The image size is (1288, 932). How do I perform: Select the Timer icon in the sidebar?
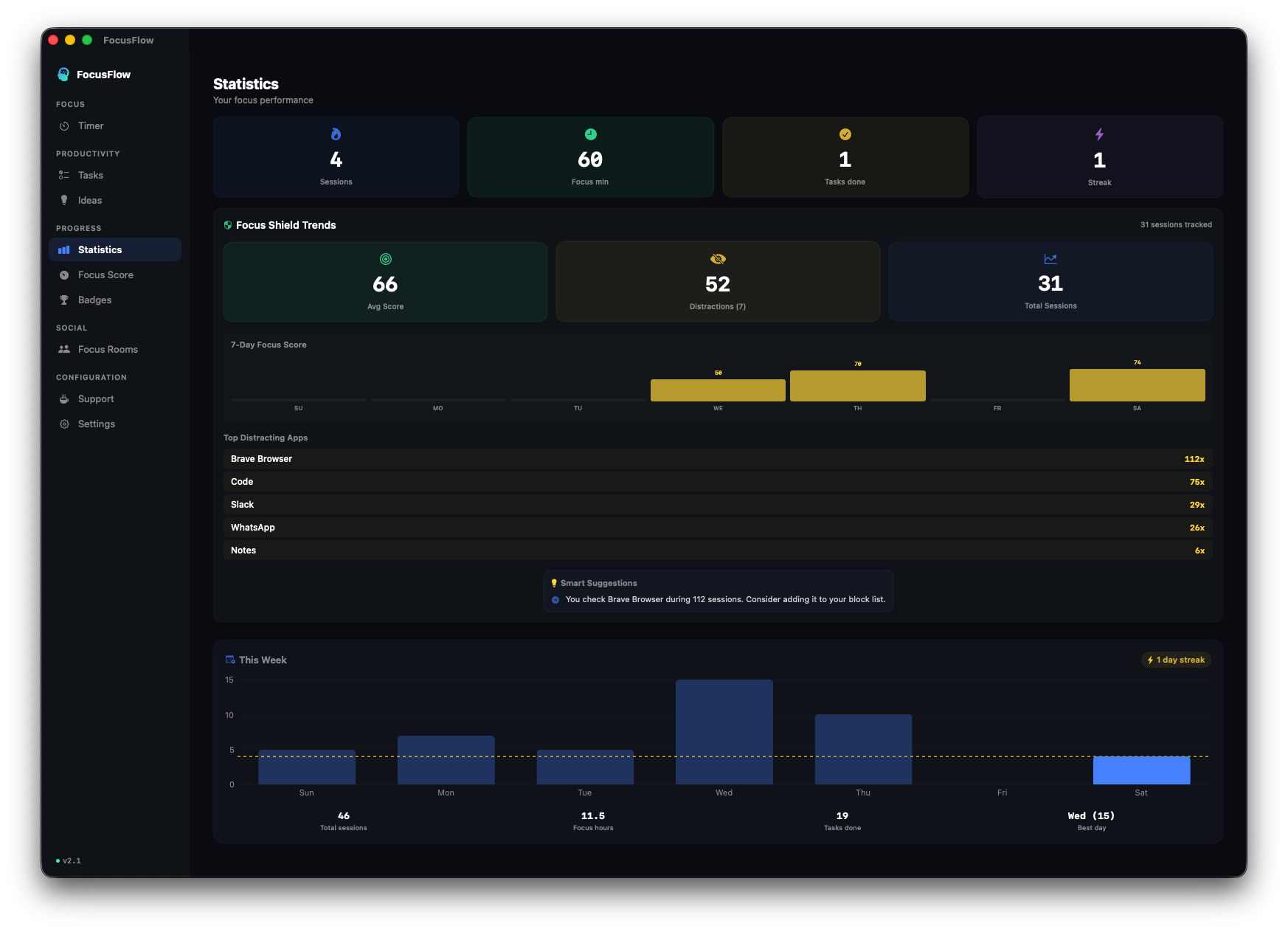pyautogui.click(x=65, y=125)
